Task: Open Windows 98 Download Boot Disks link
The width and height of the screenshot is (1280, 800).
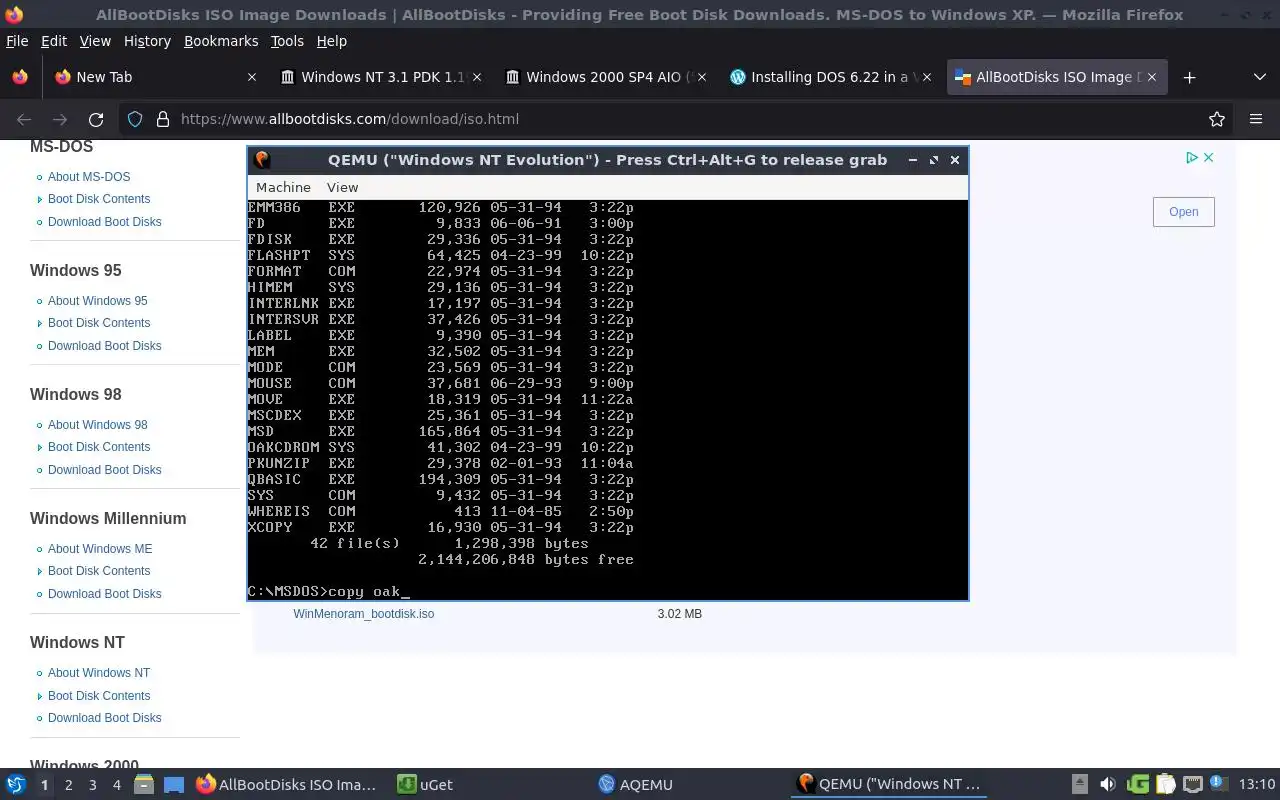Action: [x=104, y=470]
